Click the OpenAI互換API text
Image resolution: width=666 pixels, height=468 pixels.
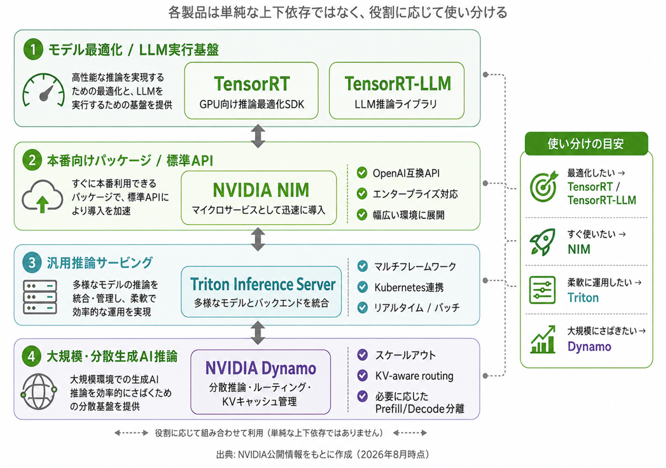click(x=406, y=173)
